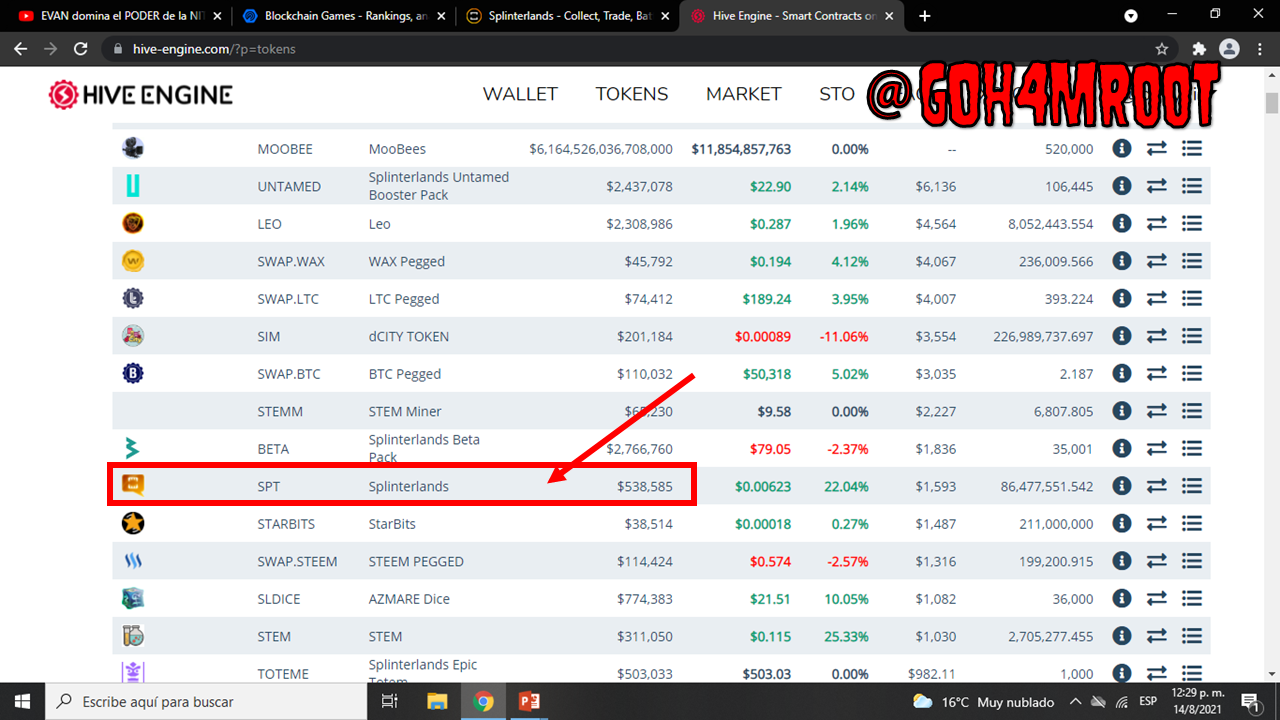Click the address bar URL

[214, 49]
